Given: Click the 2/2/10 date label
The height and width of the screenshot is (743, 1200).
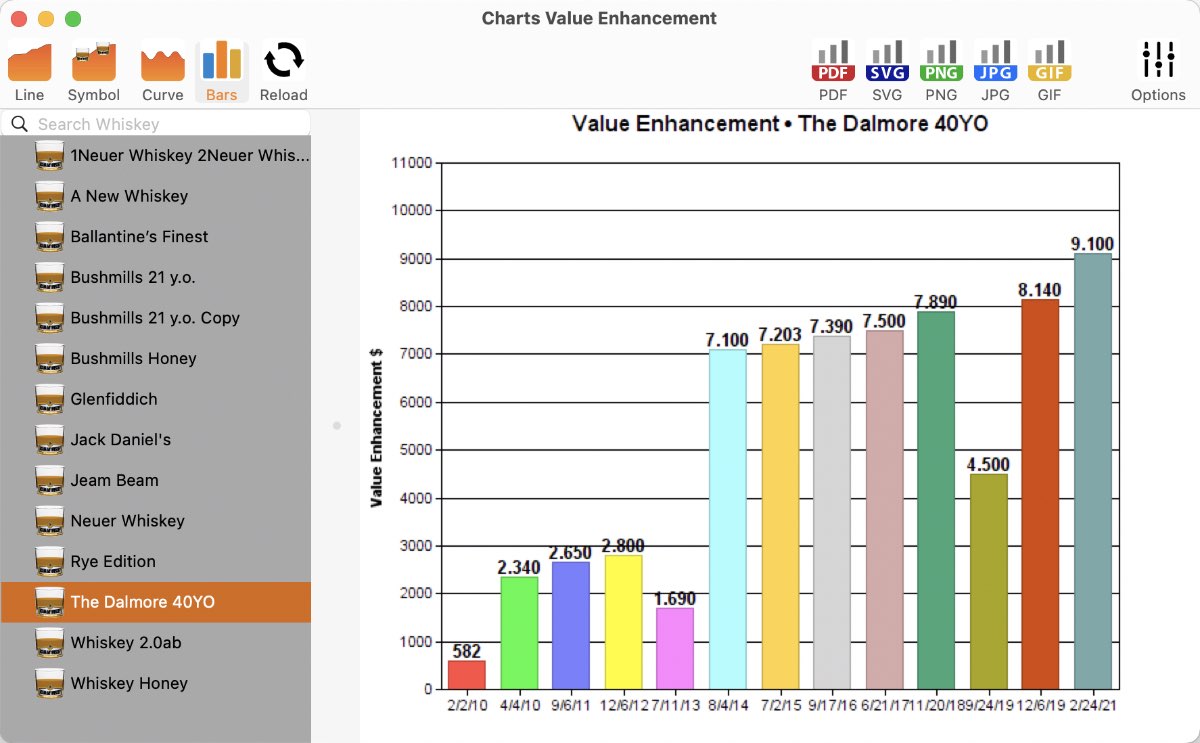Looking at the screenshot, I should click(x=466, y=706).
